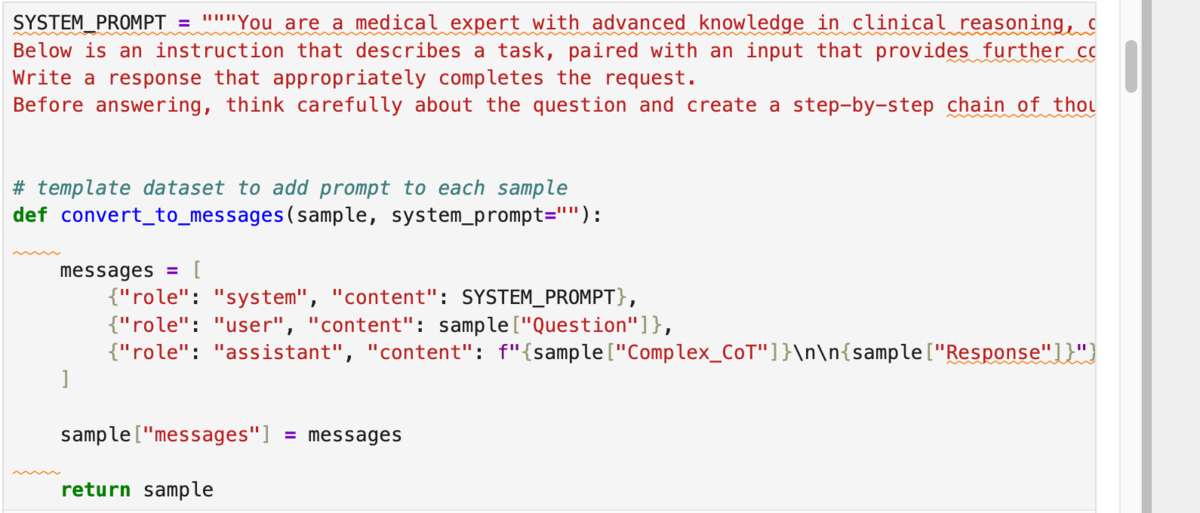Click the "Write a response" line of text
The width and height of the screenshot is (1200, 513).
pos(354,77)
